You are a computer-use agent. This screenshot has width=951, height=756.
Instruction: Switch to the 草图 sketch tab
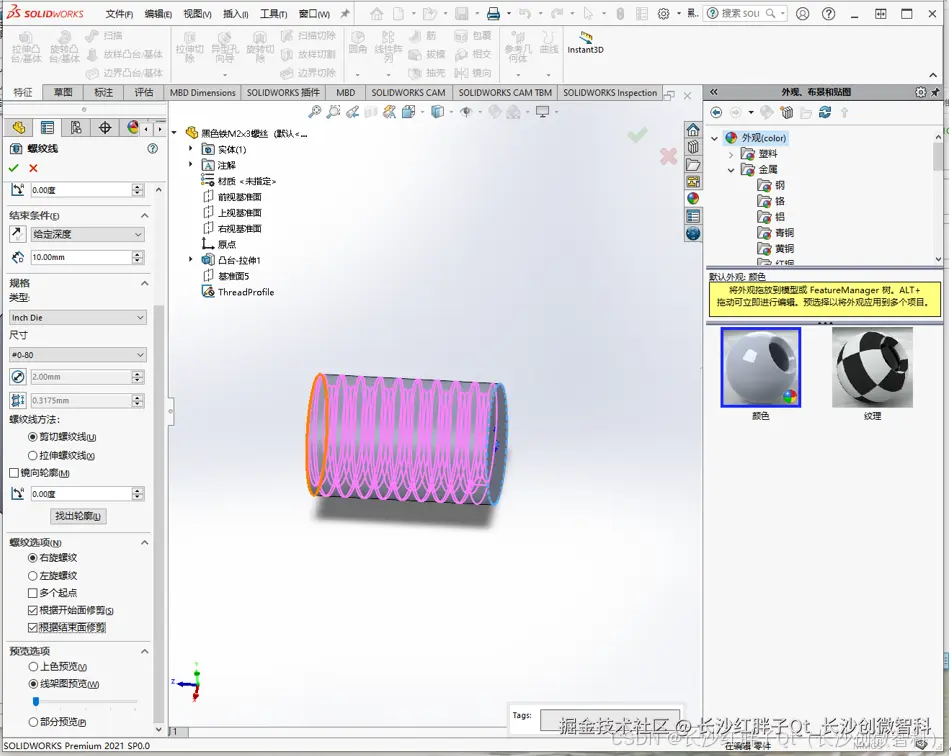(63, 92)
